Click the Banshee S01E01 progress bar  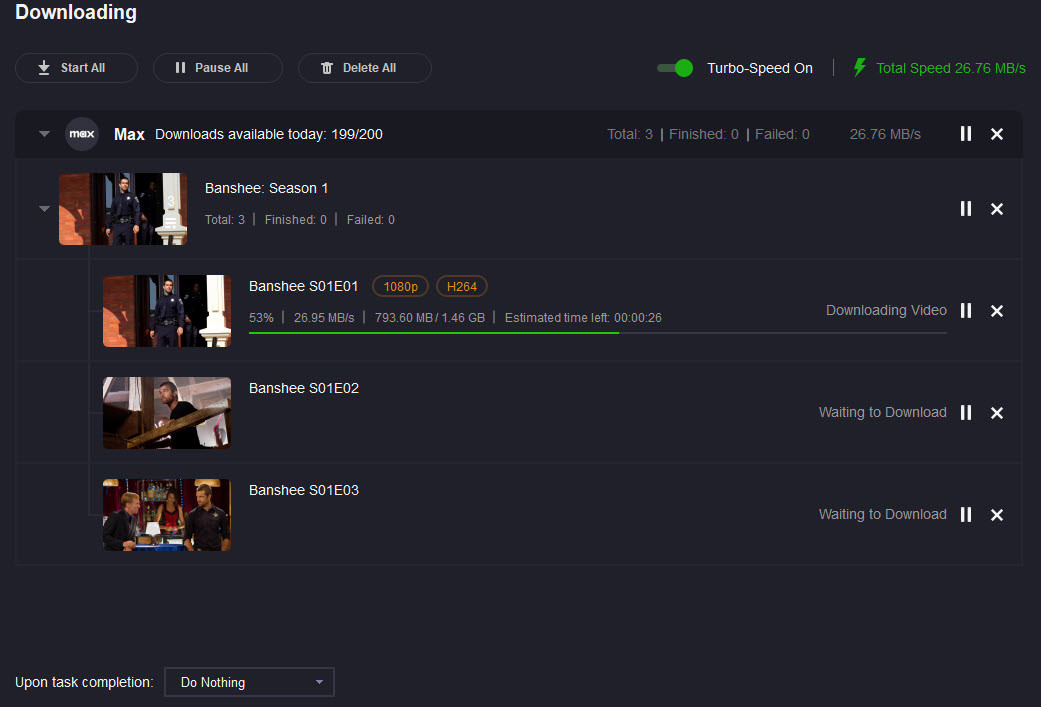[597, 333]
